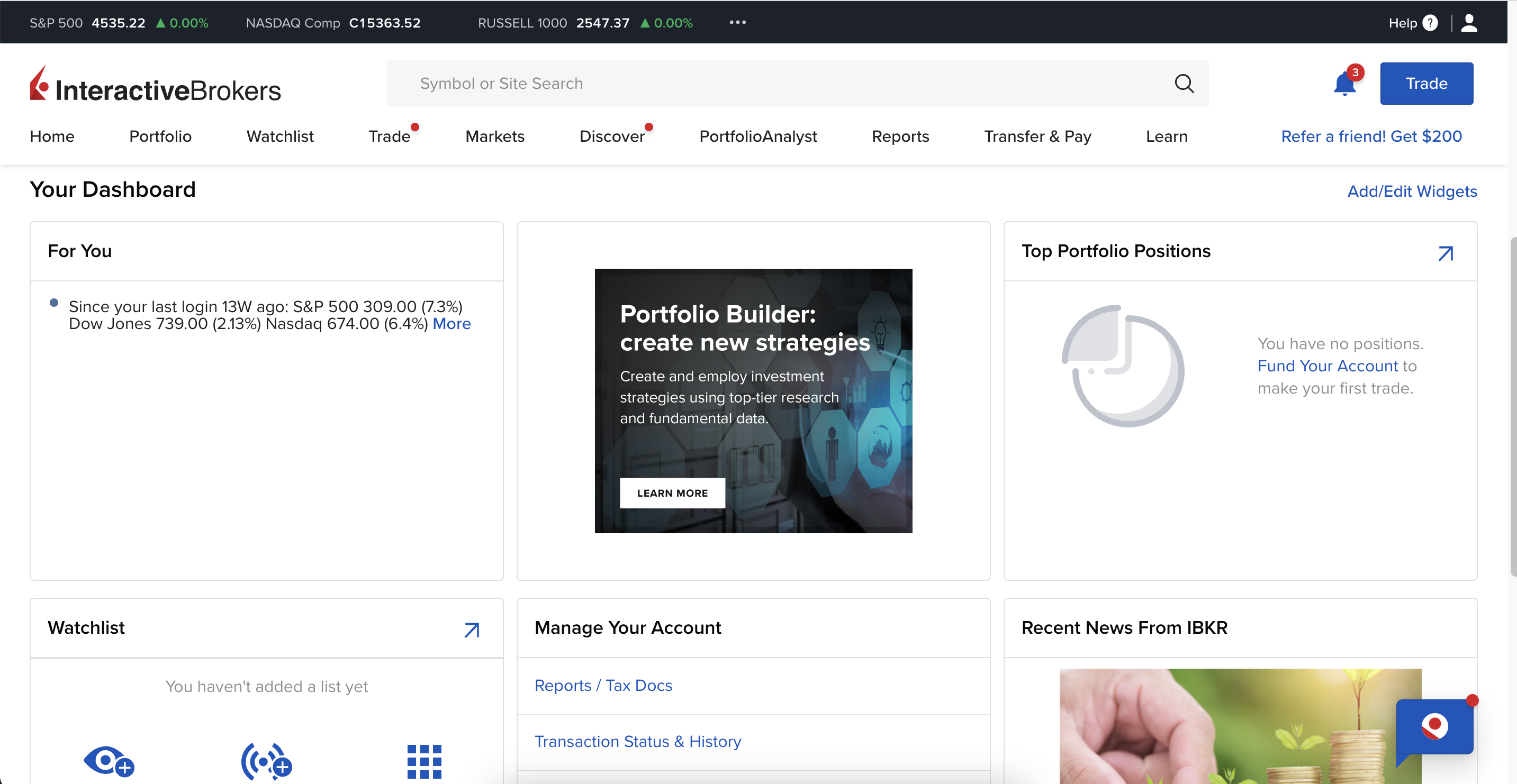Click the Recent News coins image
Image resolution: width=1517 pixels, height=784 pixels.
pos(1240,726)
